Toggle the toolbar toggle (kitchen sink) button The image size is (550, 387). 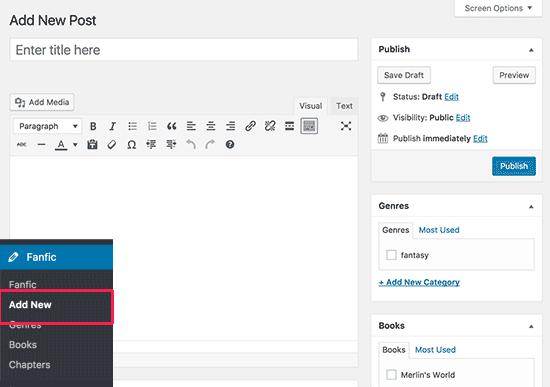coord(309,126)
